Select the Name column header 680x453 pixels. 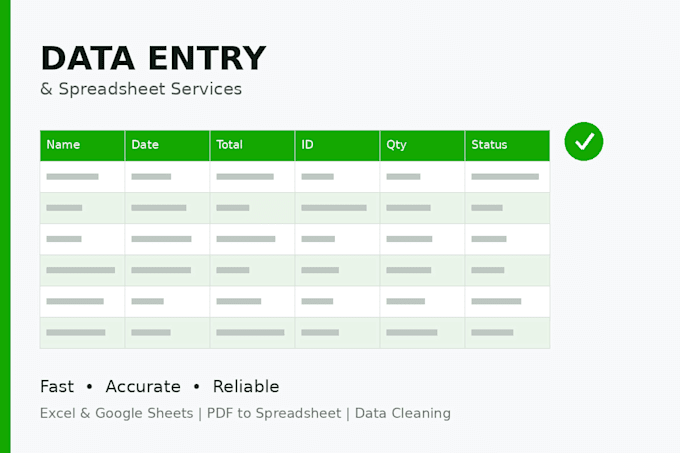click(82, 145)
